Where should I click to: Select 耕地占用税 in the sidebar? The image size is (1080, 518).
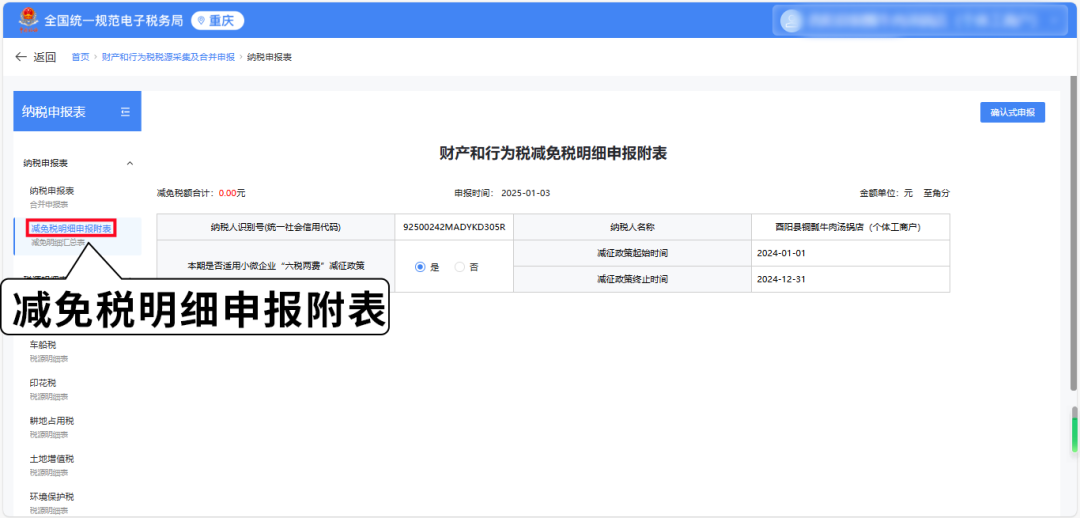pyautogui.click(x=52, y=421)
